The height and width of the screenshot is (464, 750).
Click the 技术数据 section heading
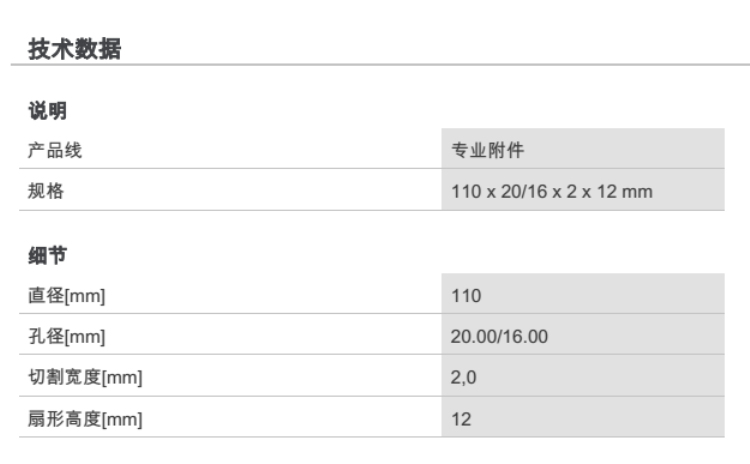click(75, 48)
